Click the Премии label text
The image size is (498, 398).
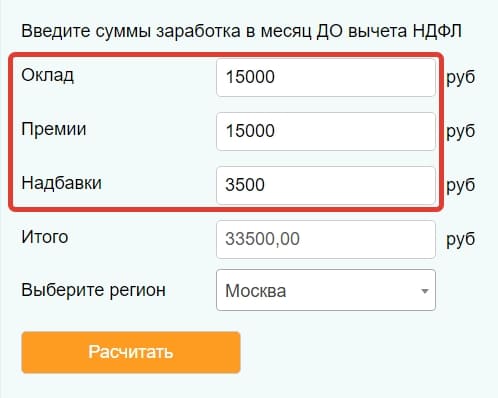click(54, 129)
